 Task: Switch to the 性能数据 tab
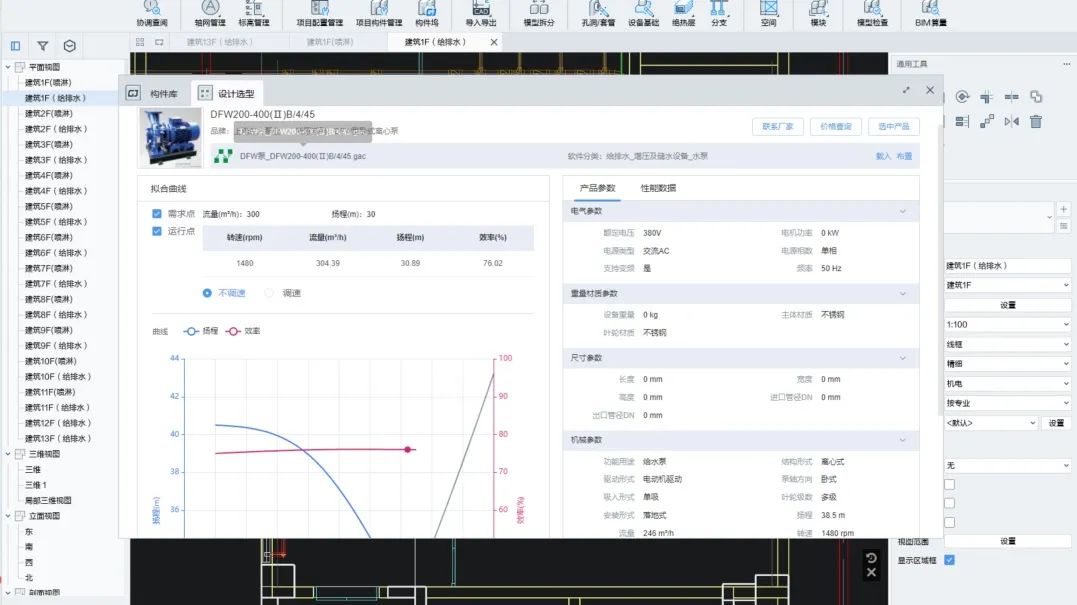(x=658, y=188)
